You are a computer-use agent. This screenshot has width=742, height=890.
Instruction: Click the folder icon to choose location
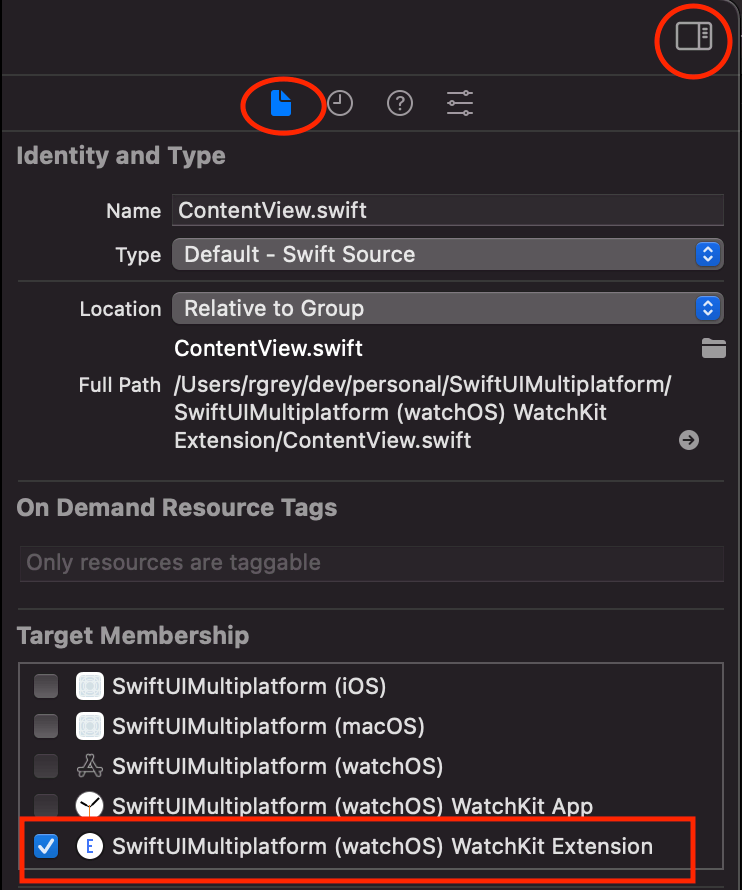click(713, 349)
